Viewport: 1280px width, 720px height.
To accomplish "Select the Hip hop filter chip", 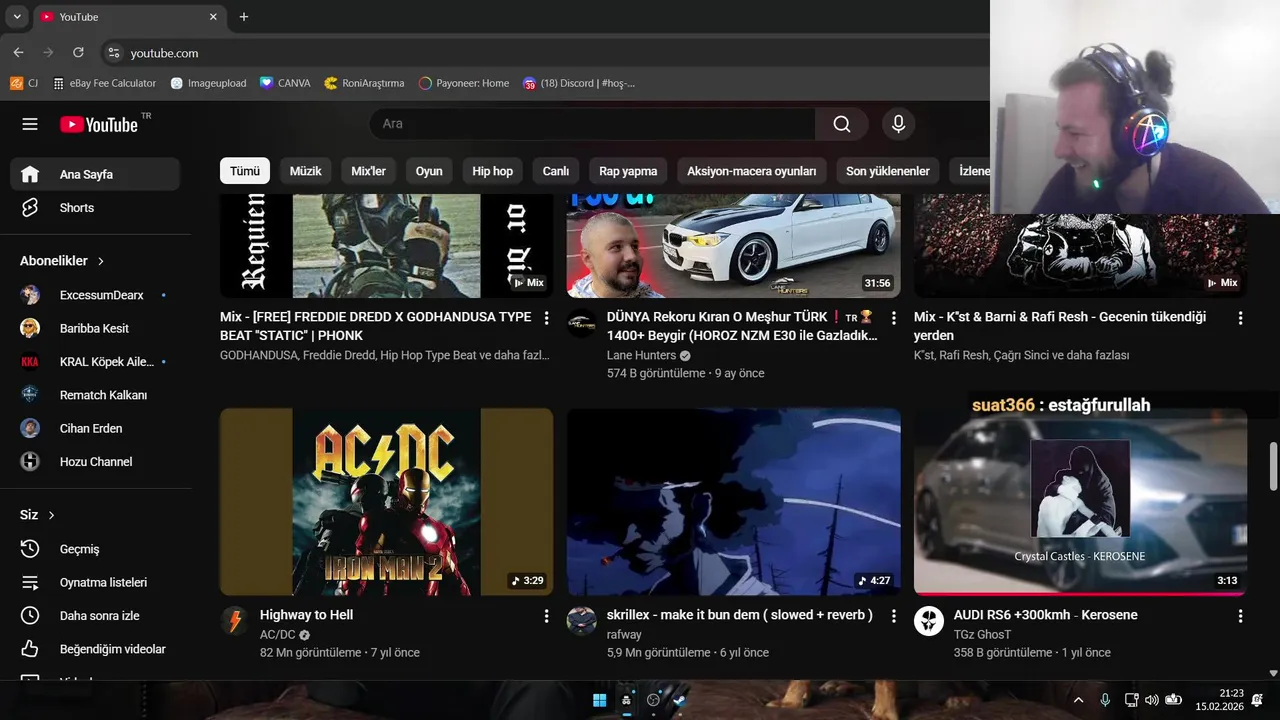I will 492,171.
